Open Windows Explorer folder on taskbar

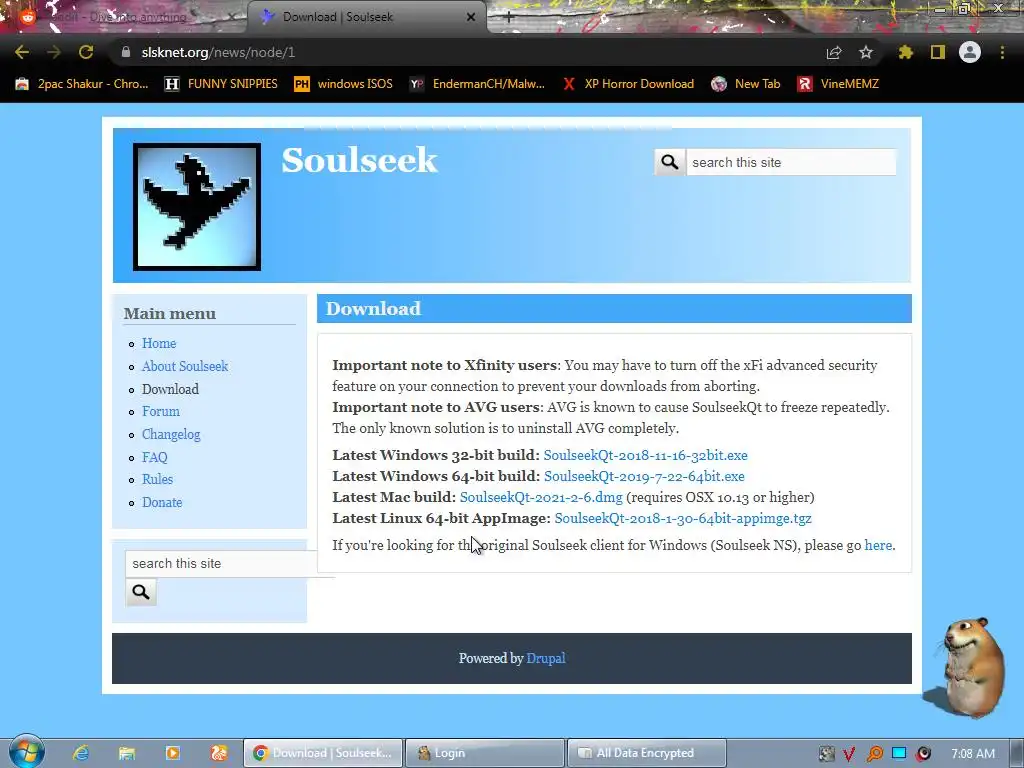pyautogui.click(x=127, y=753)
